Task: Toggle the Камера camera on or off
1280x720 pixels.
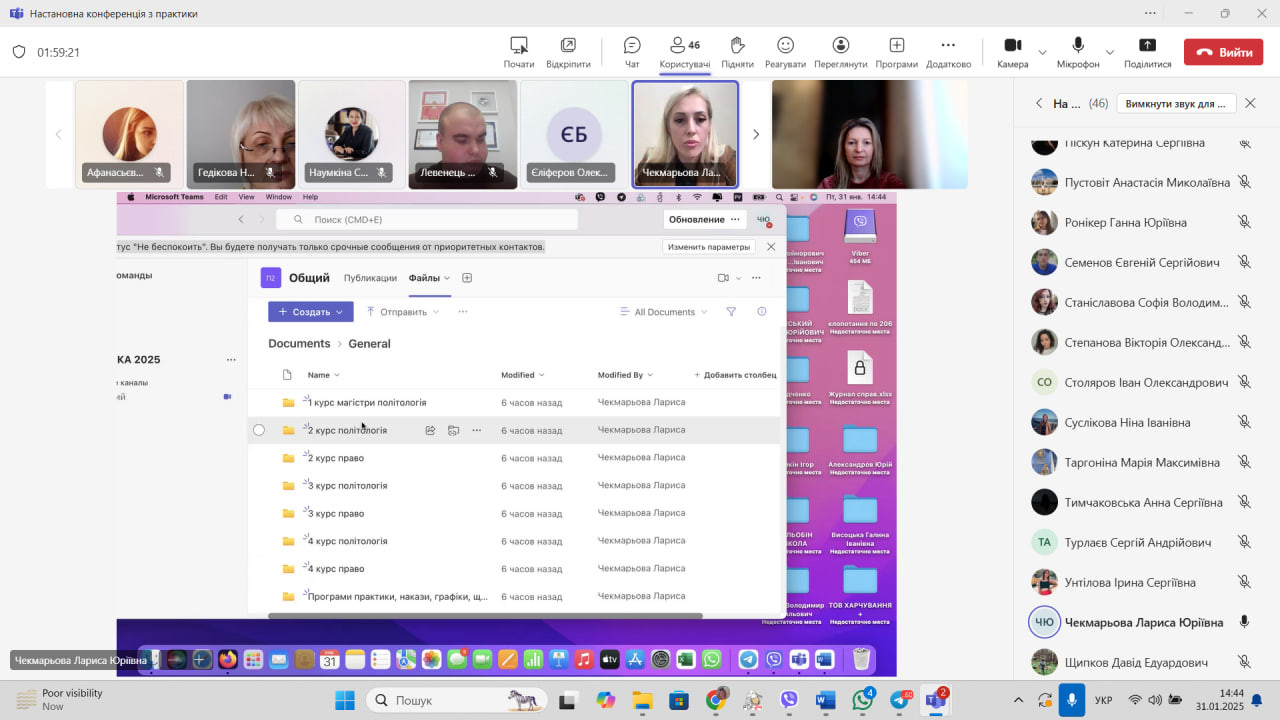Action: (x=1012, y=52)
